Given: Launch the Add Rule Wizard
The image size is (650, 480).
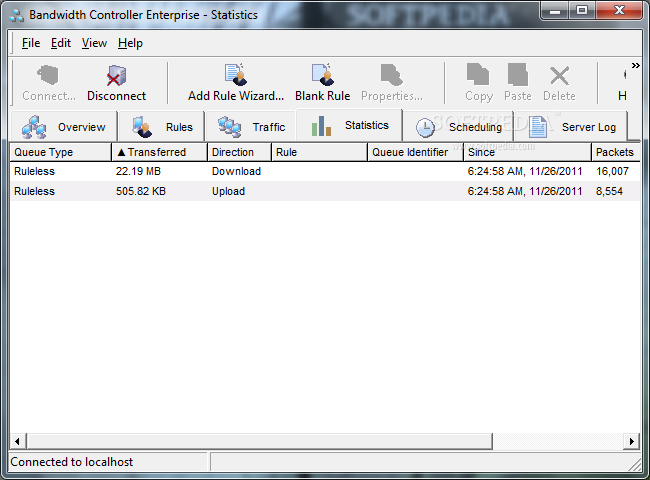Looking at the screenshot, I should pos(236,83).
